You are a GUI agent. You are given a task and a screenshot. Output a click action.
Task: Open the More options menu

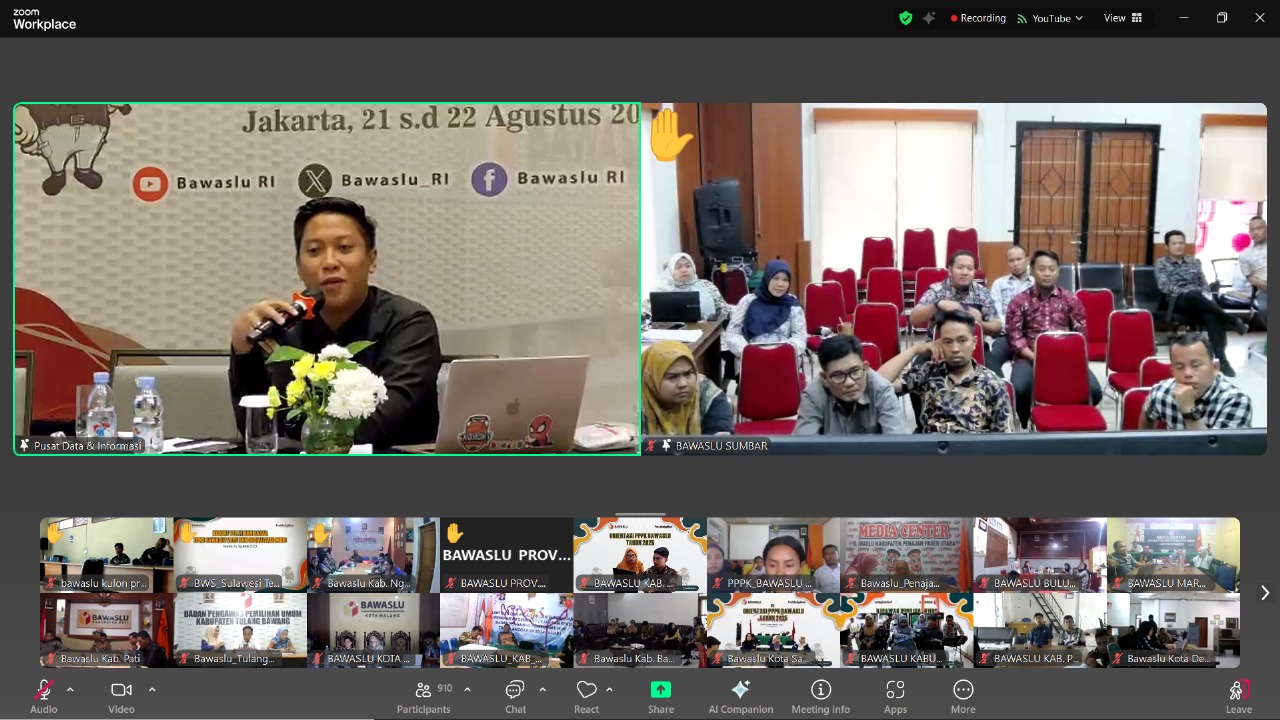tap(963, 696)
